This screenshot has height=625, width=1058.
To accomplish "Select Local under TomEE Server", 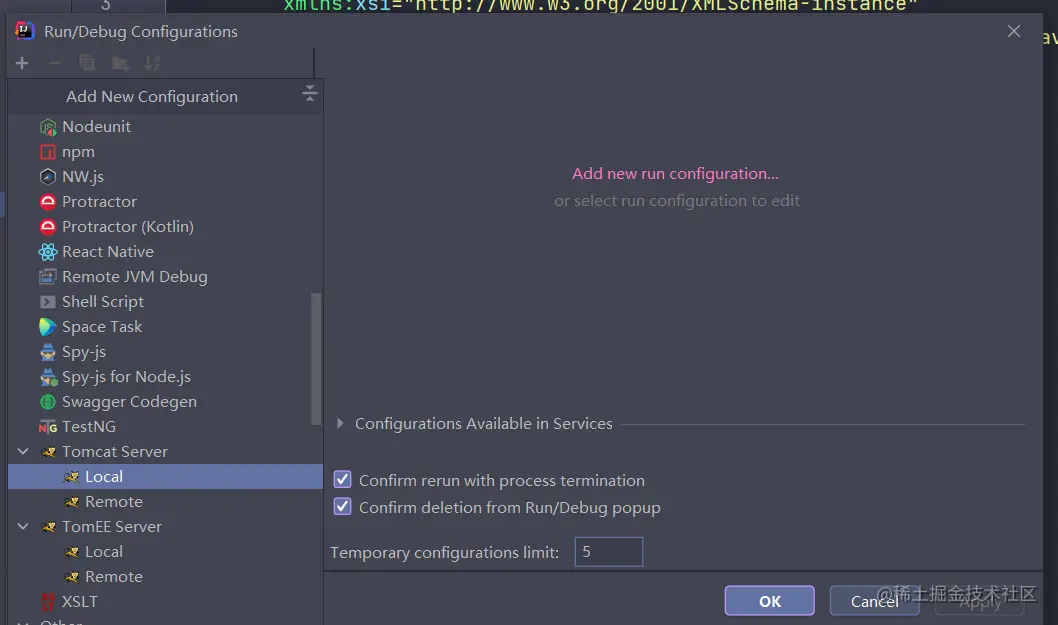I will [165, 551].
